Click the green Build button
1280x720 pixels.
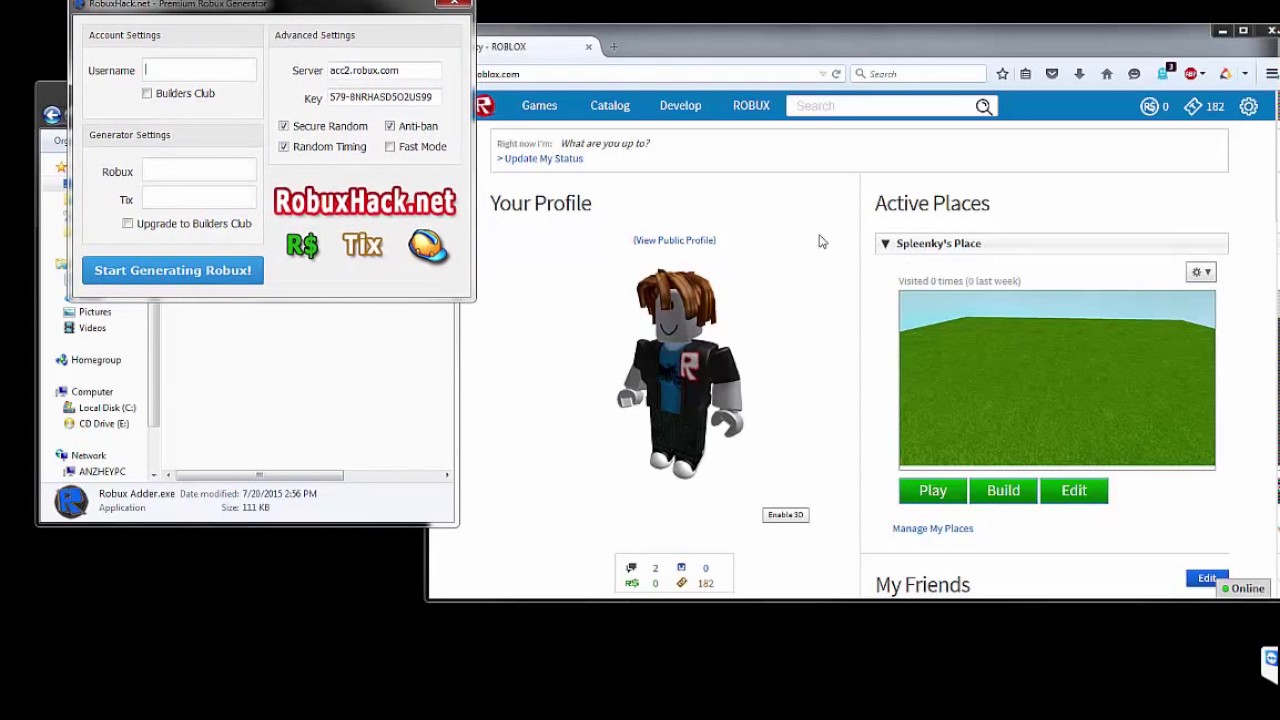(1003, 491)
